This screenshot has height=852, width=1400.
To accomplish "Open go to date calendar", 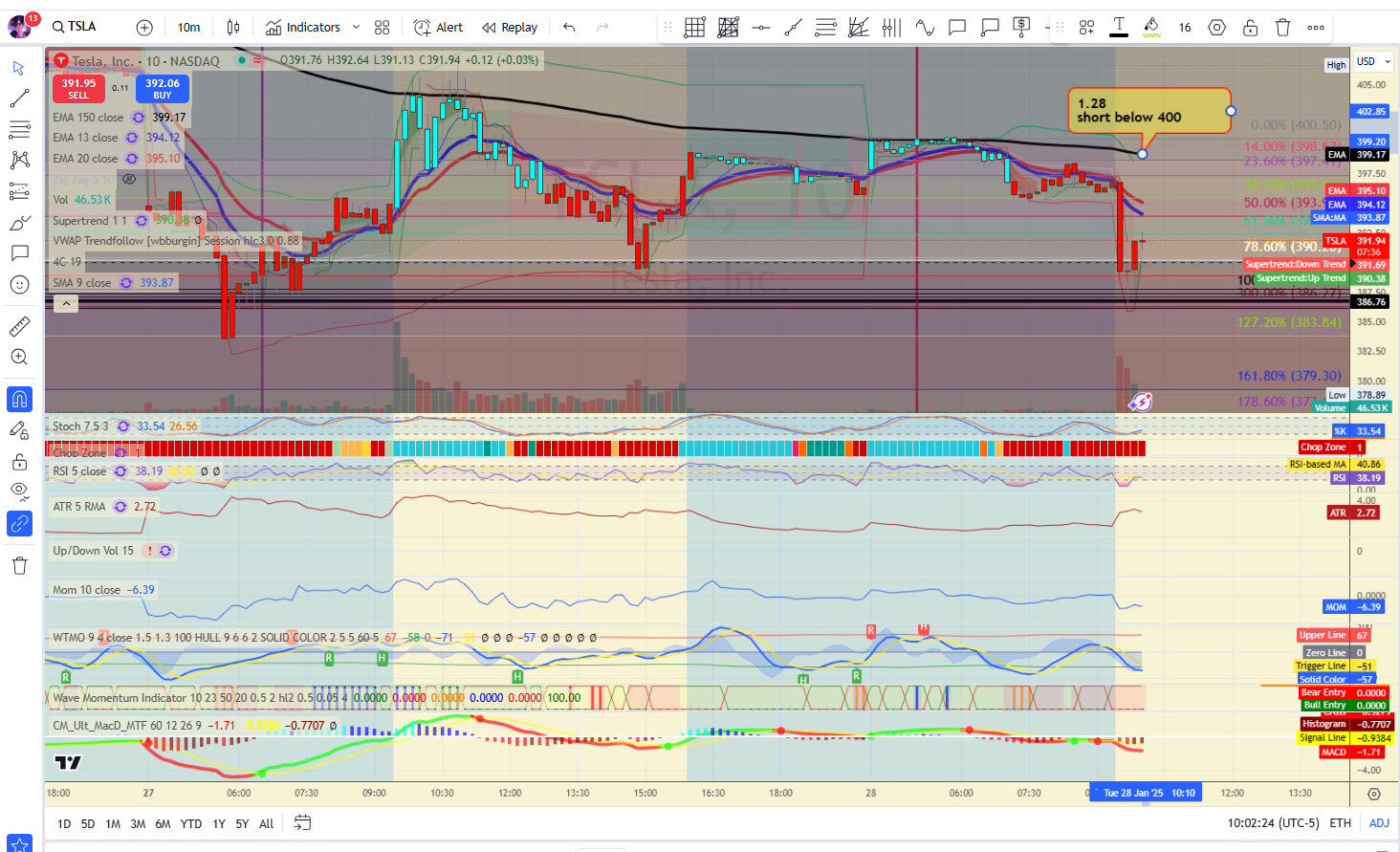I will pyautogui.click(x=302, y=822).
